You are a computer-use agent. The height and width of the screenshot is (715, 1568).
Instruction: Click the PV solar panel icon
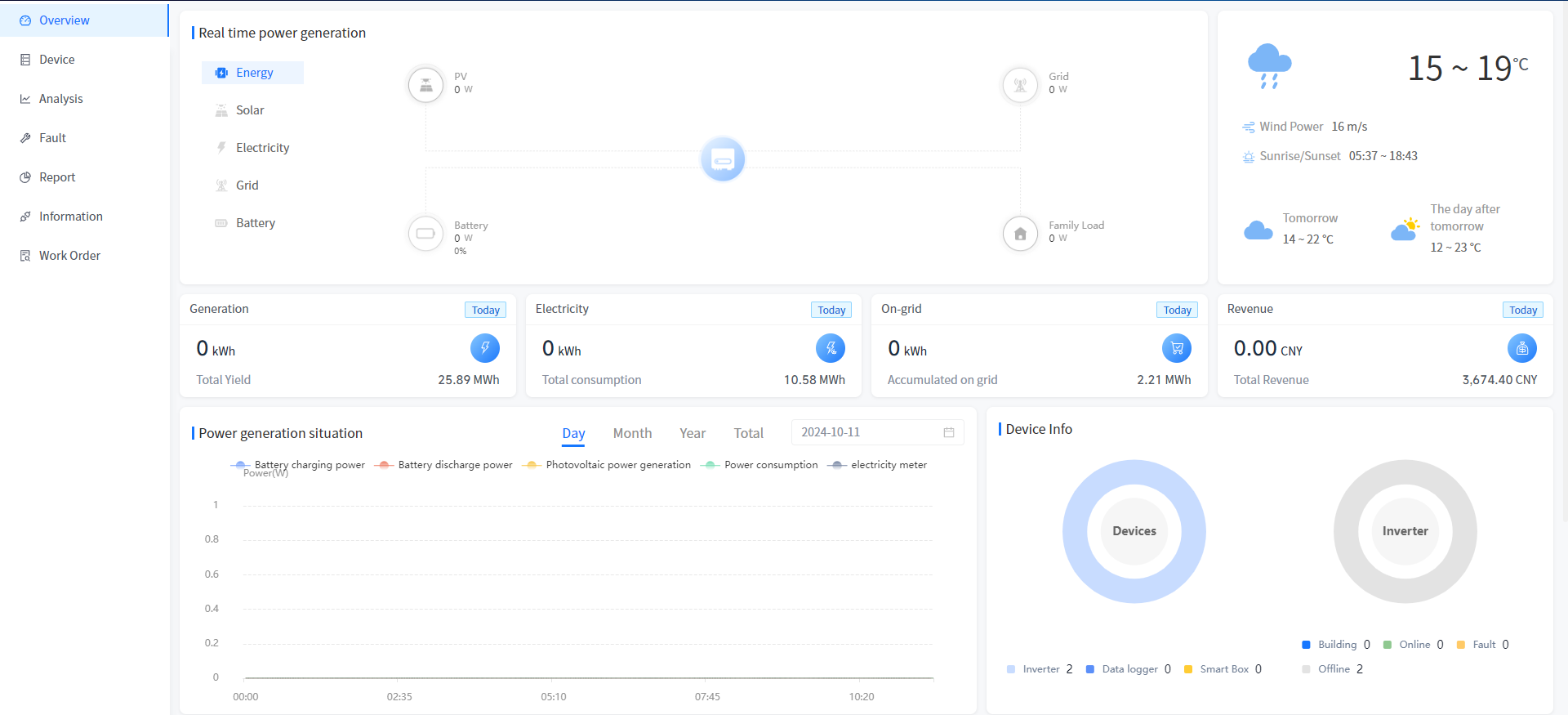coord(425,84)
